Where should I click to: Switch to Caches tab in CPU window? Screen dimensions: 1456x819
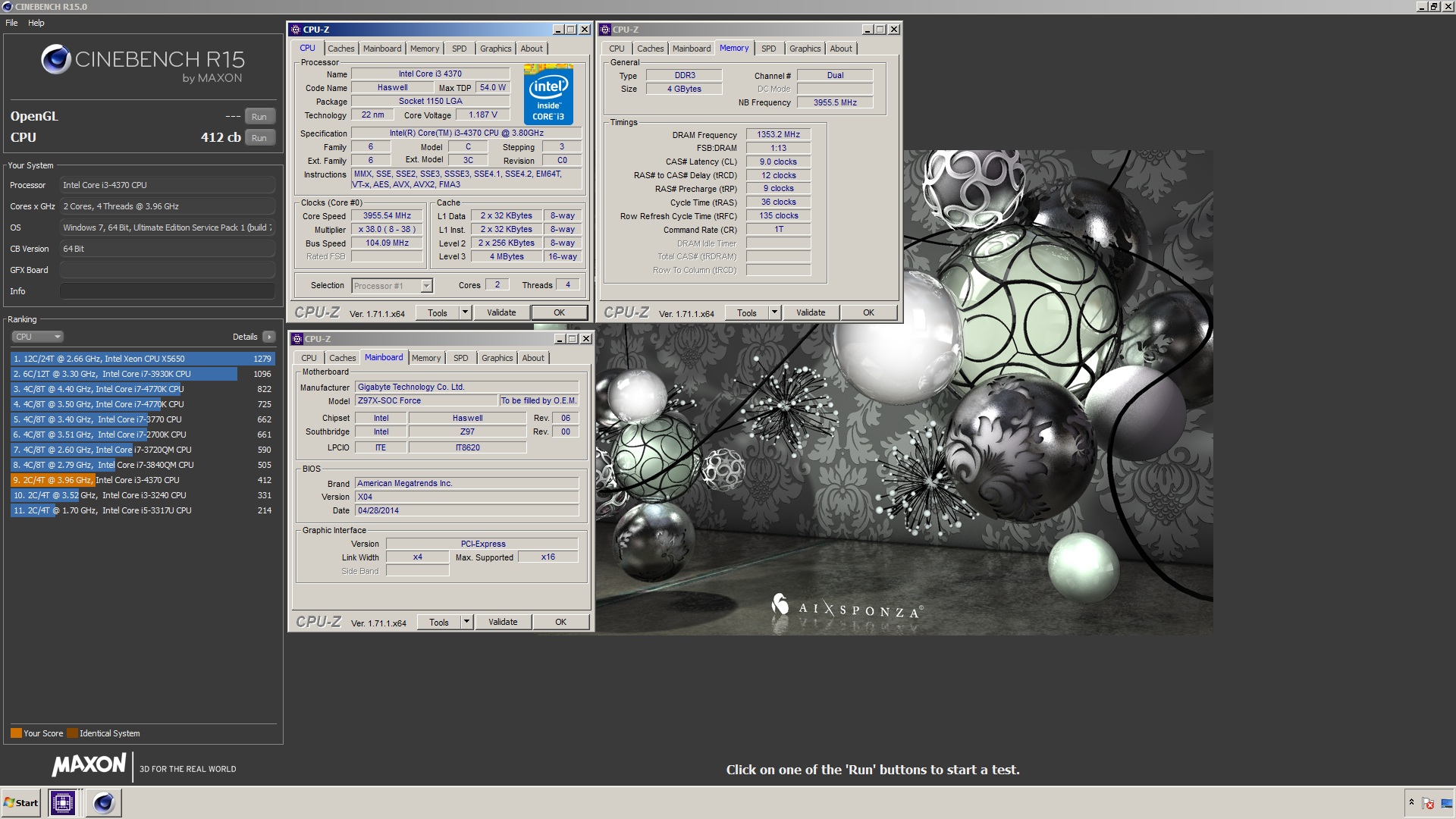pos(341,49)
